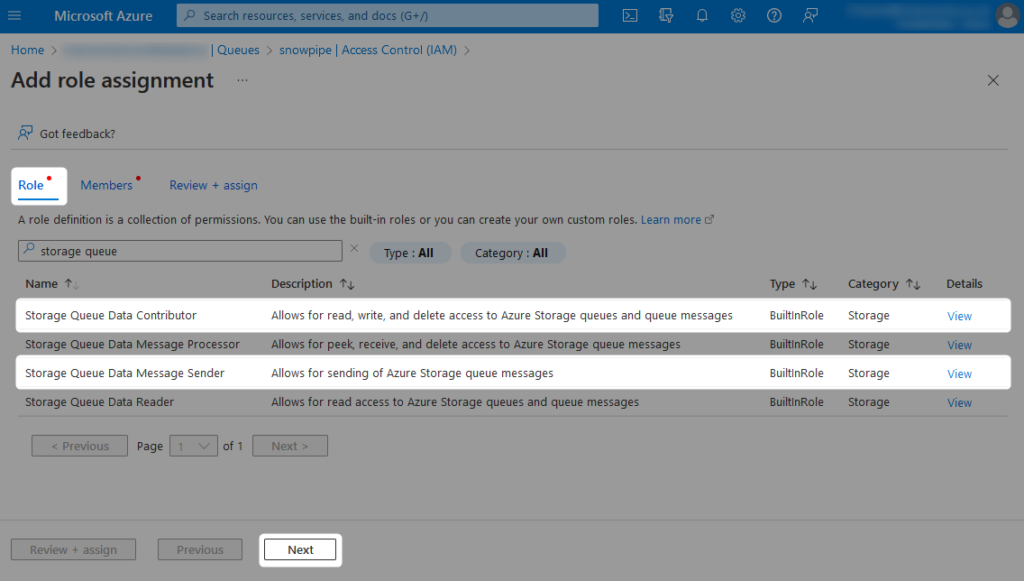
Task: Open the notifications bell
Action: [702, 15]
